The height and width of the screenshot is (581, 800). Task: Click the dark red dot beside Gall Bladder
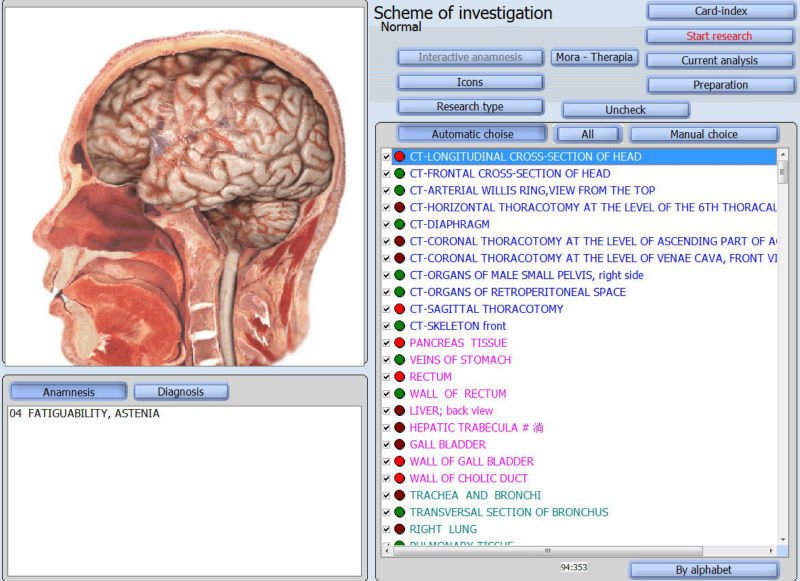coord(399,445)
